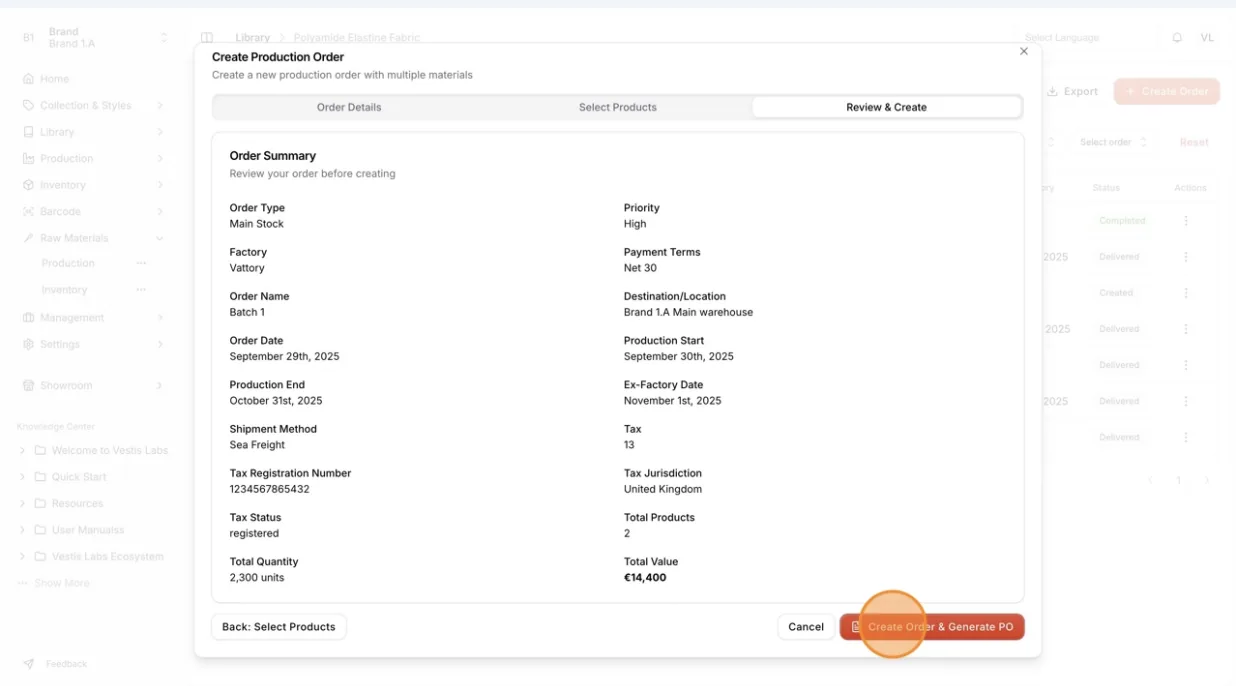The width and height of the screenshot is (1236, 686).
Task: Click the User Manualss folder icon
Action: (x=40, y=530)
